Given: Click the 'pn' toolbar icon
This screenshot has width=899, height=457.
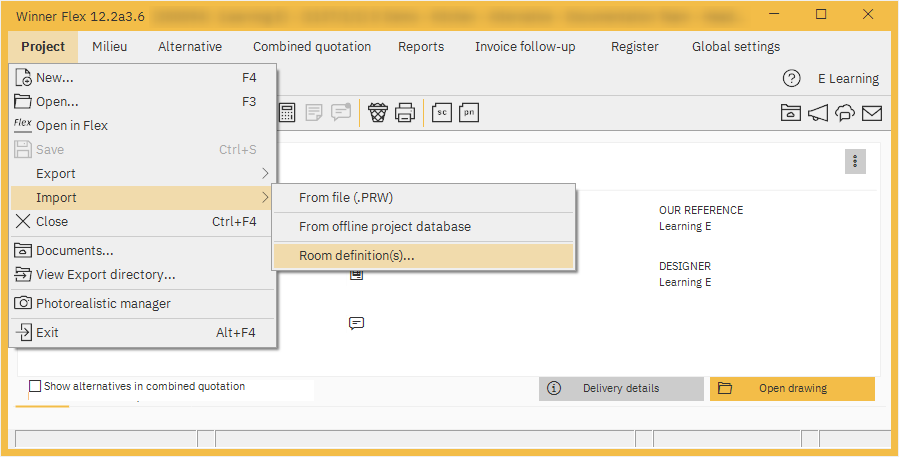Looking at the screenshot, I should tap(469, 113).
